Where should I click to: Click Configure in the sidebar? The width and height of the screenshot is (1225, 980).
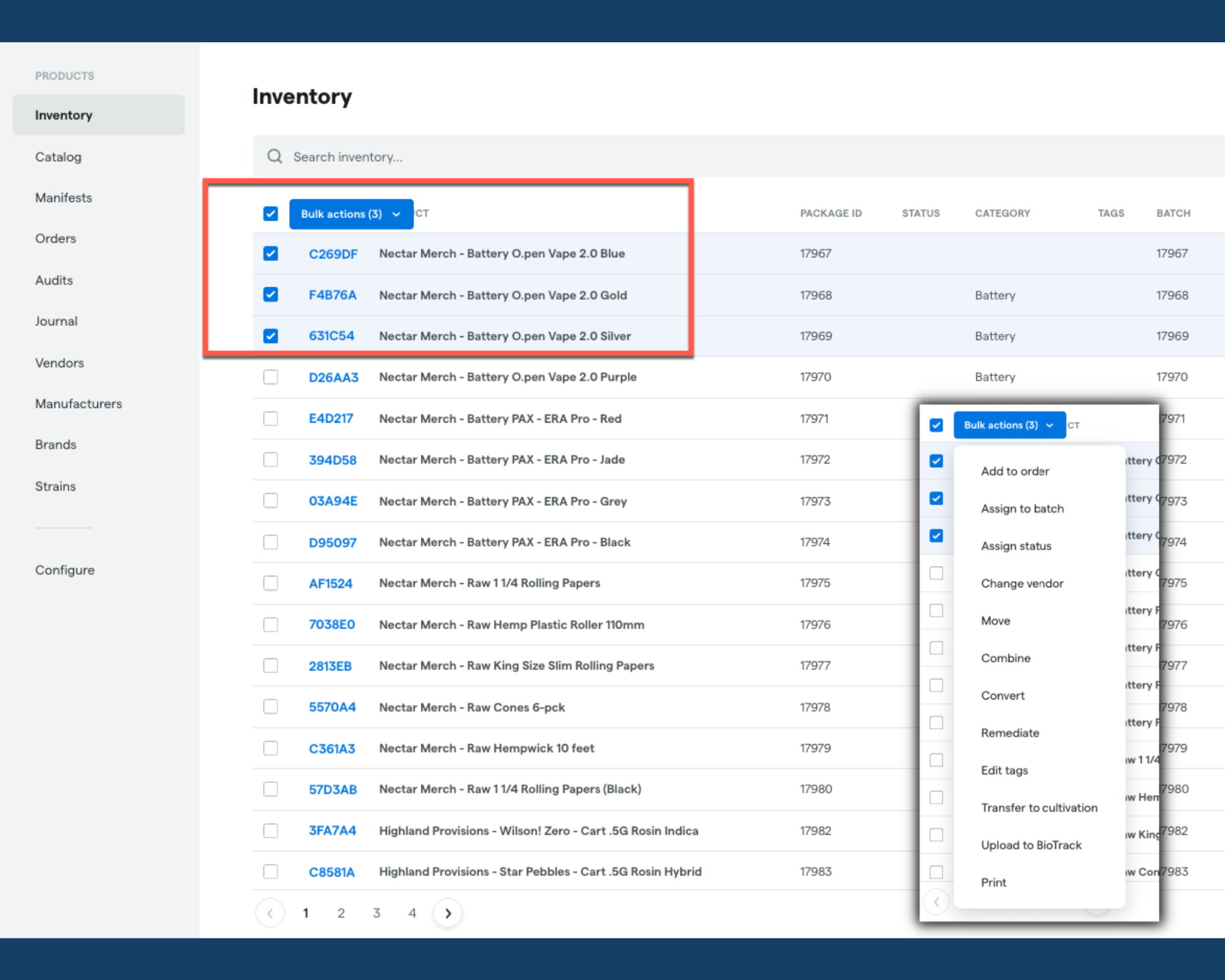(x=65, y=570)
